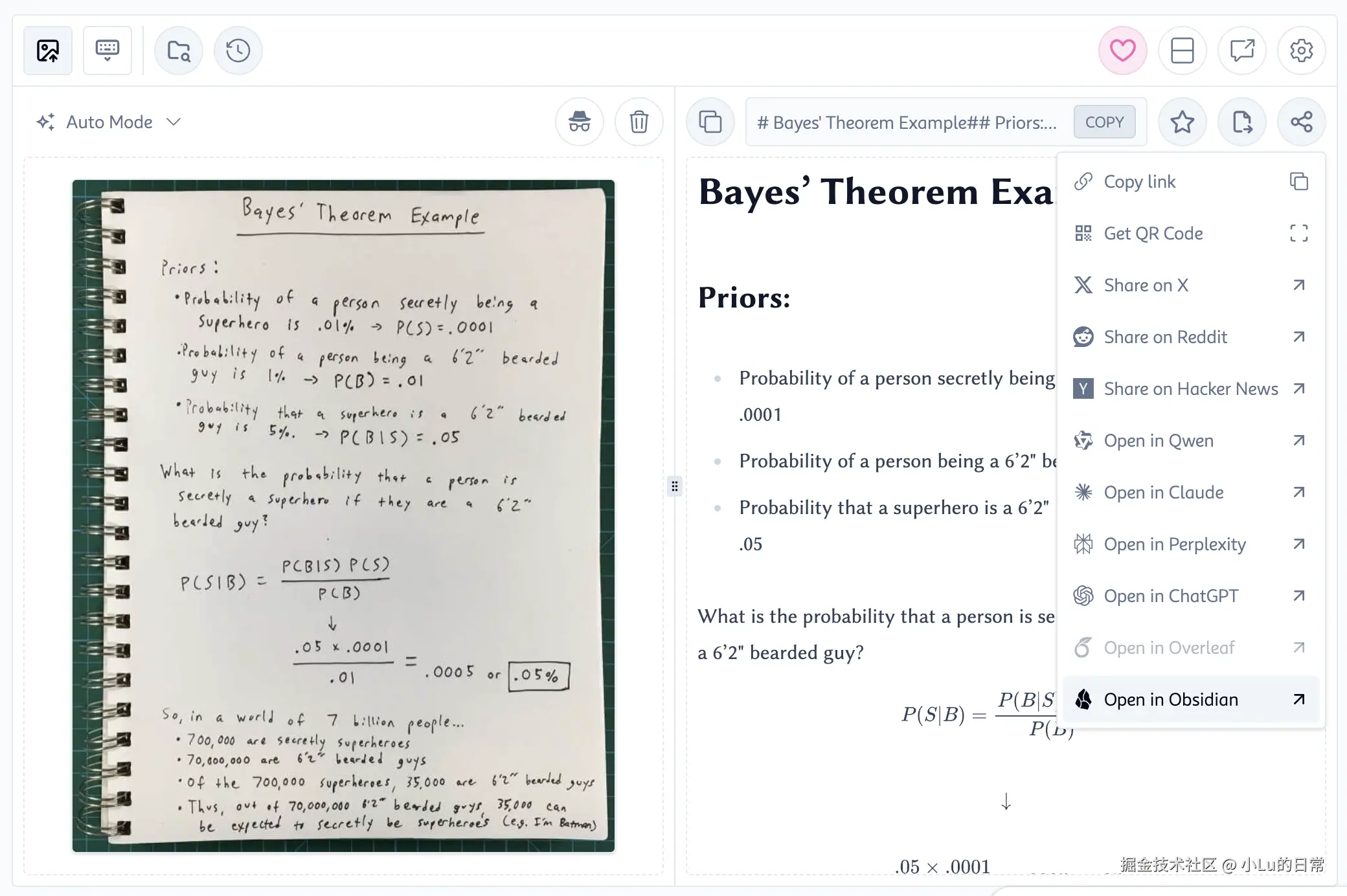Open the folder search icon

coord(179,50)
